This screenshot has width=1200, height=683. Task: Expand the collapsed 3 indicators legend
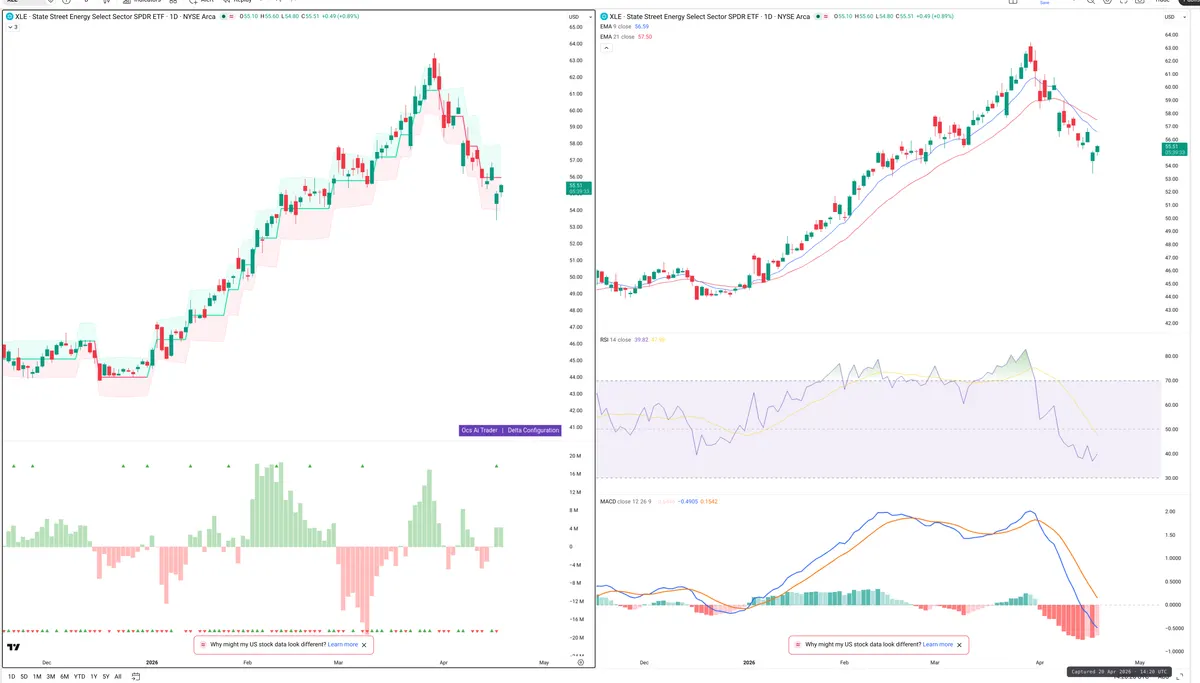(x=13, y=27)
